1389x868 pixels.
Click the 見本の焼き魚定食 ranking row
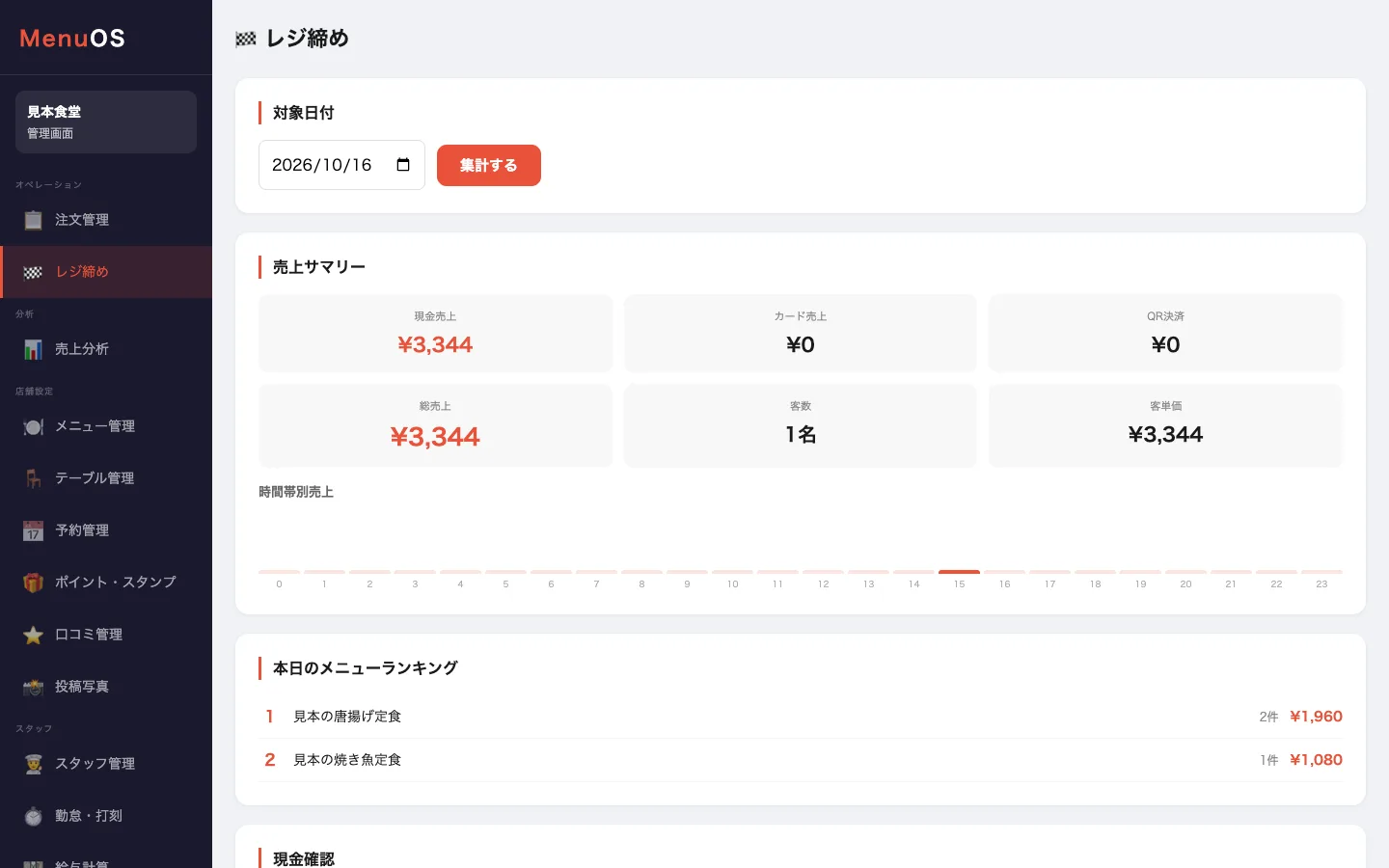(801, 760)
